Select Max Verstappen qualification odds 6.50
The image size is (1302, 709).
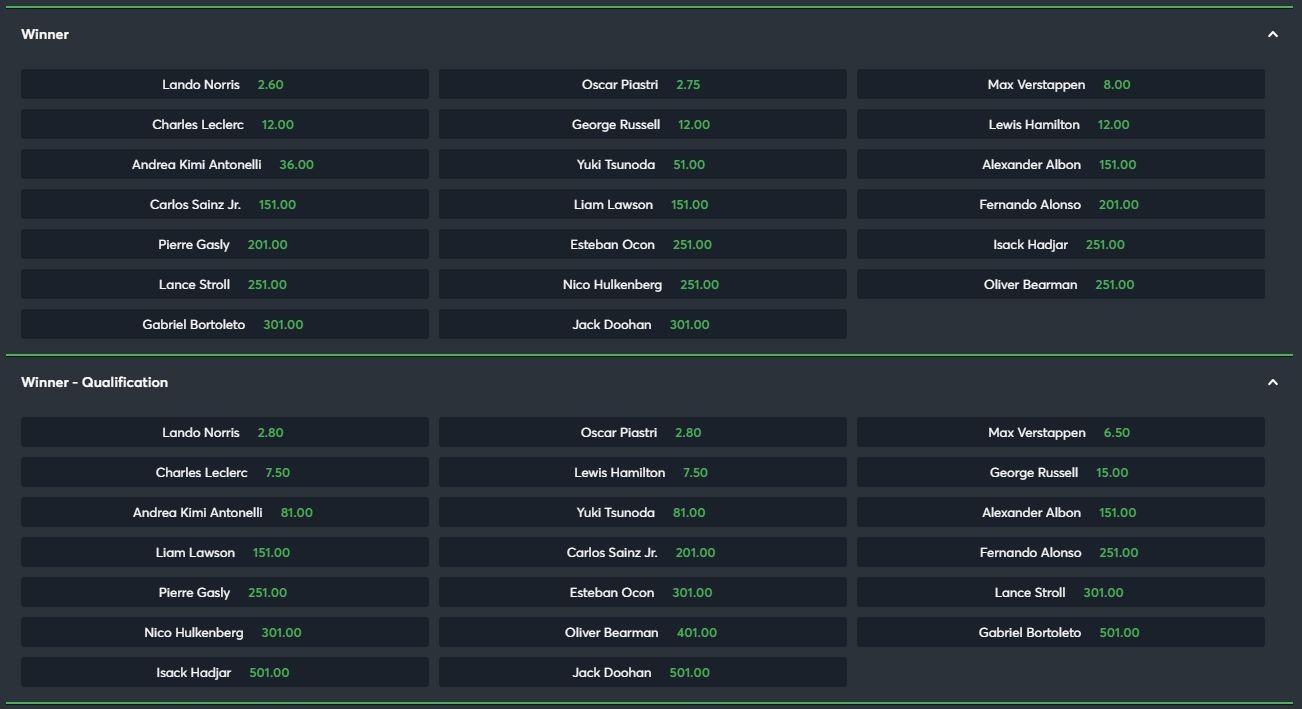point(1060,433)
